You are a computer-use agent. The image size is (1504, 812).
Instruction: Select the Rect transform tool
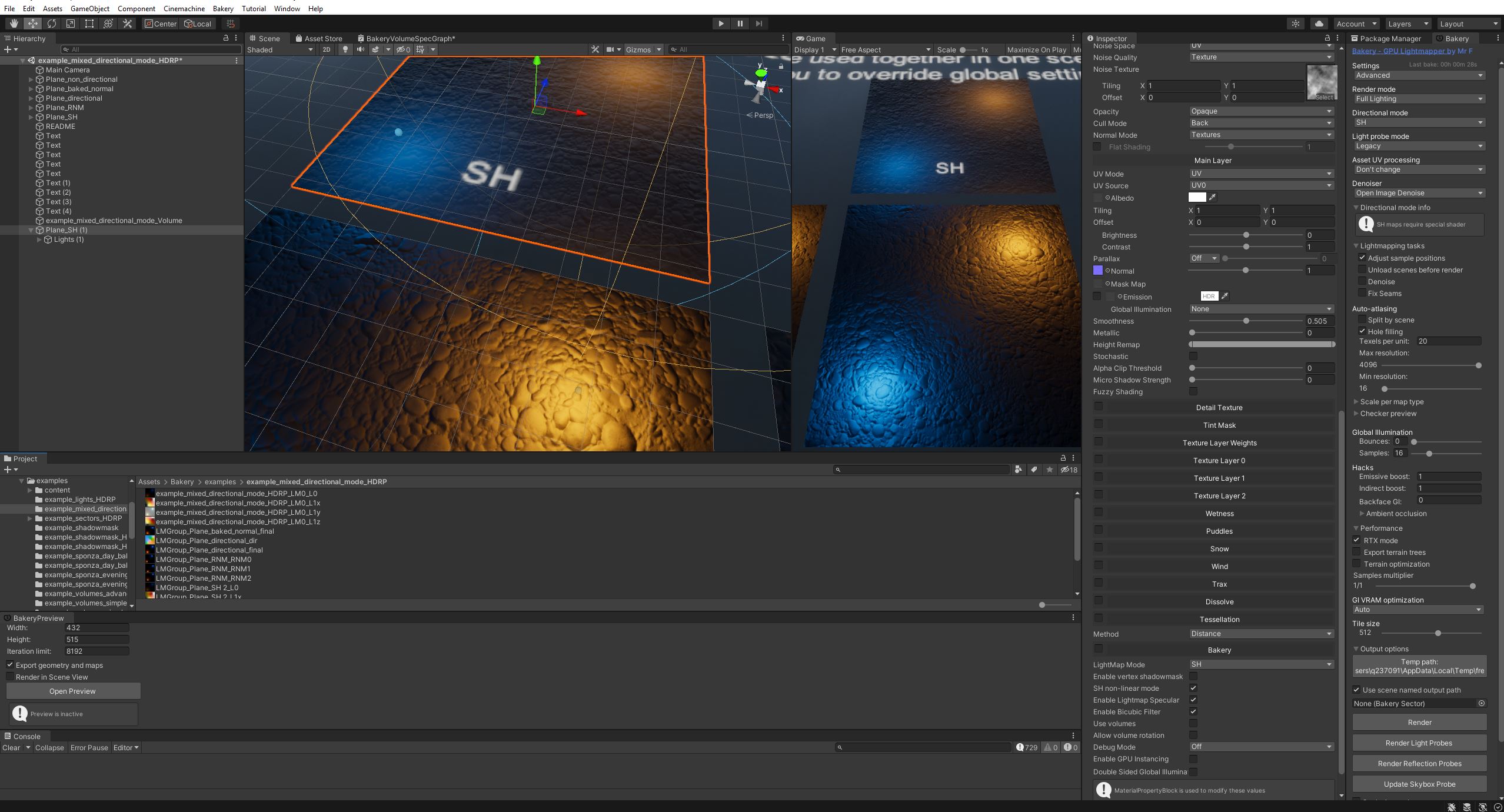89,24
